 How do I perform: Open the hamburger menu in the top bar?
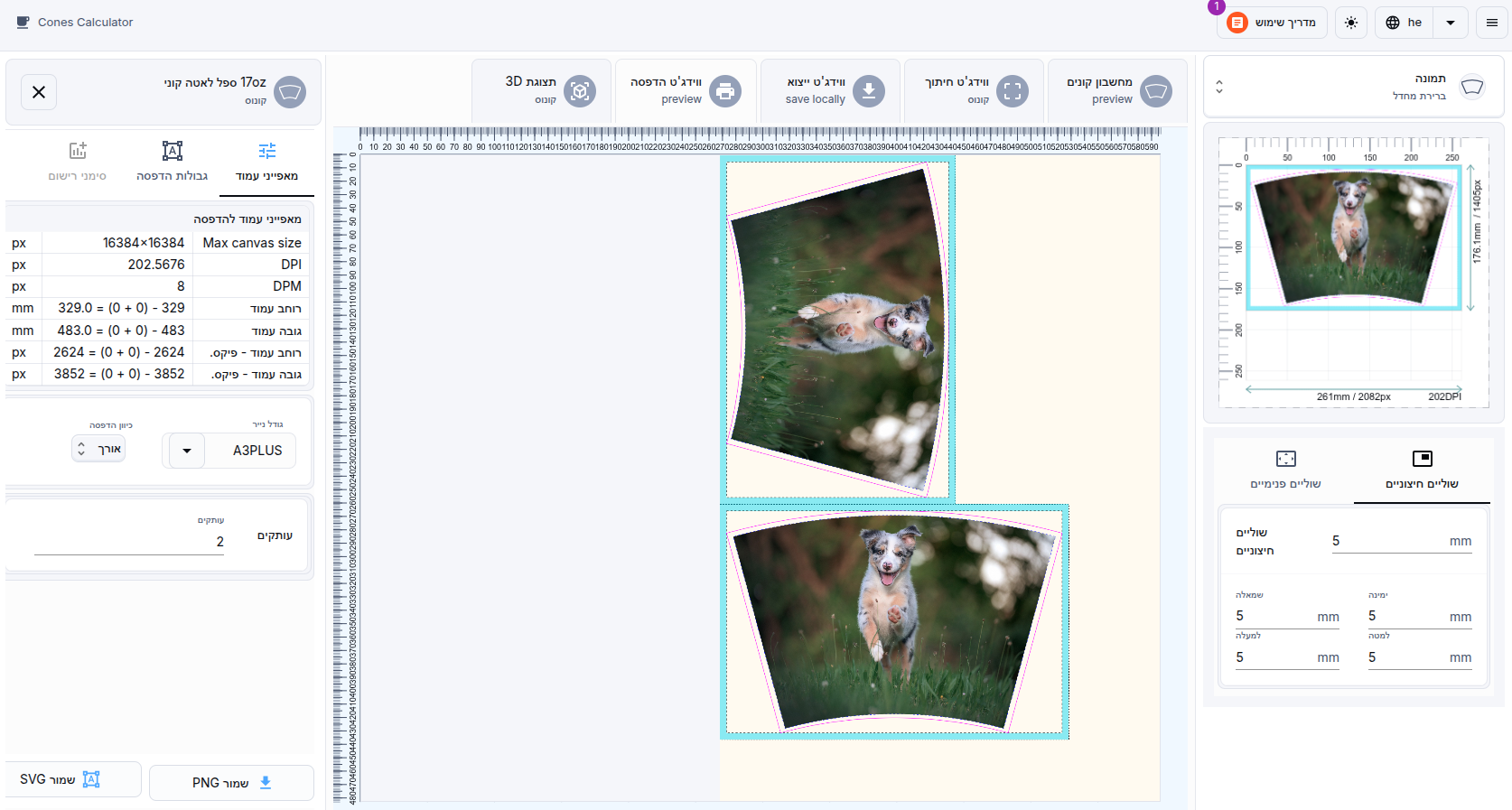[x=1492, y=23]
